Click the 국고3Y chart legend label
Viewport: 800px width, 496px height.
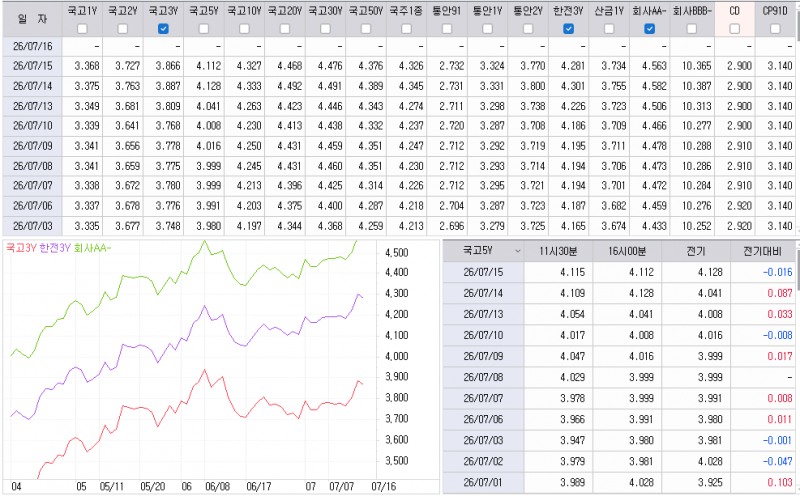(21, 248)
